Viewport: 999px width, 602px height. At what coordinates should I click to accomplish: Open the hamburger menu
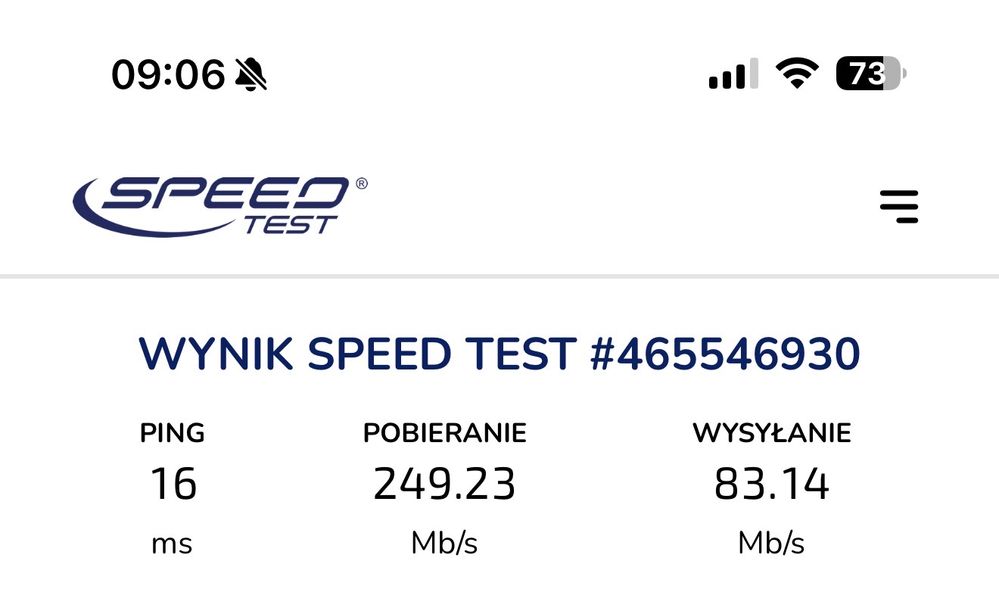pyautogui.click(x=898, y=206)
